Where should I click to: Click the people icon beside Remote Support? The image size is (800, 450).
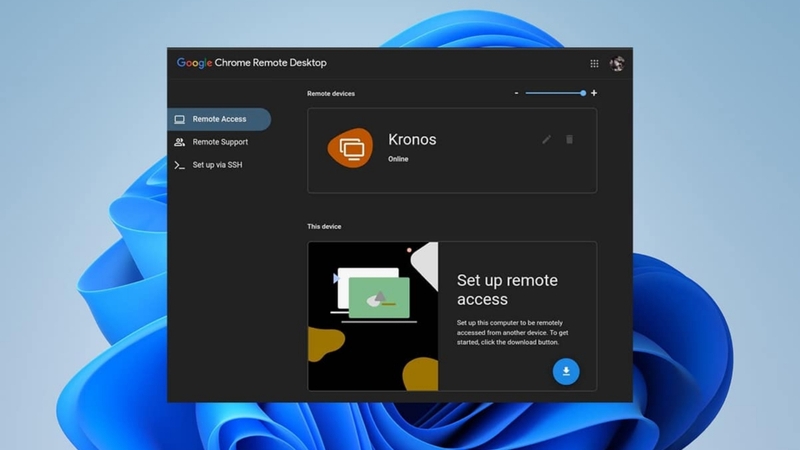coord(180,142)
